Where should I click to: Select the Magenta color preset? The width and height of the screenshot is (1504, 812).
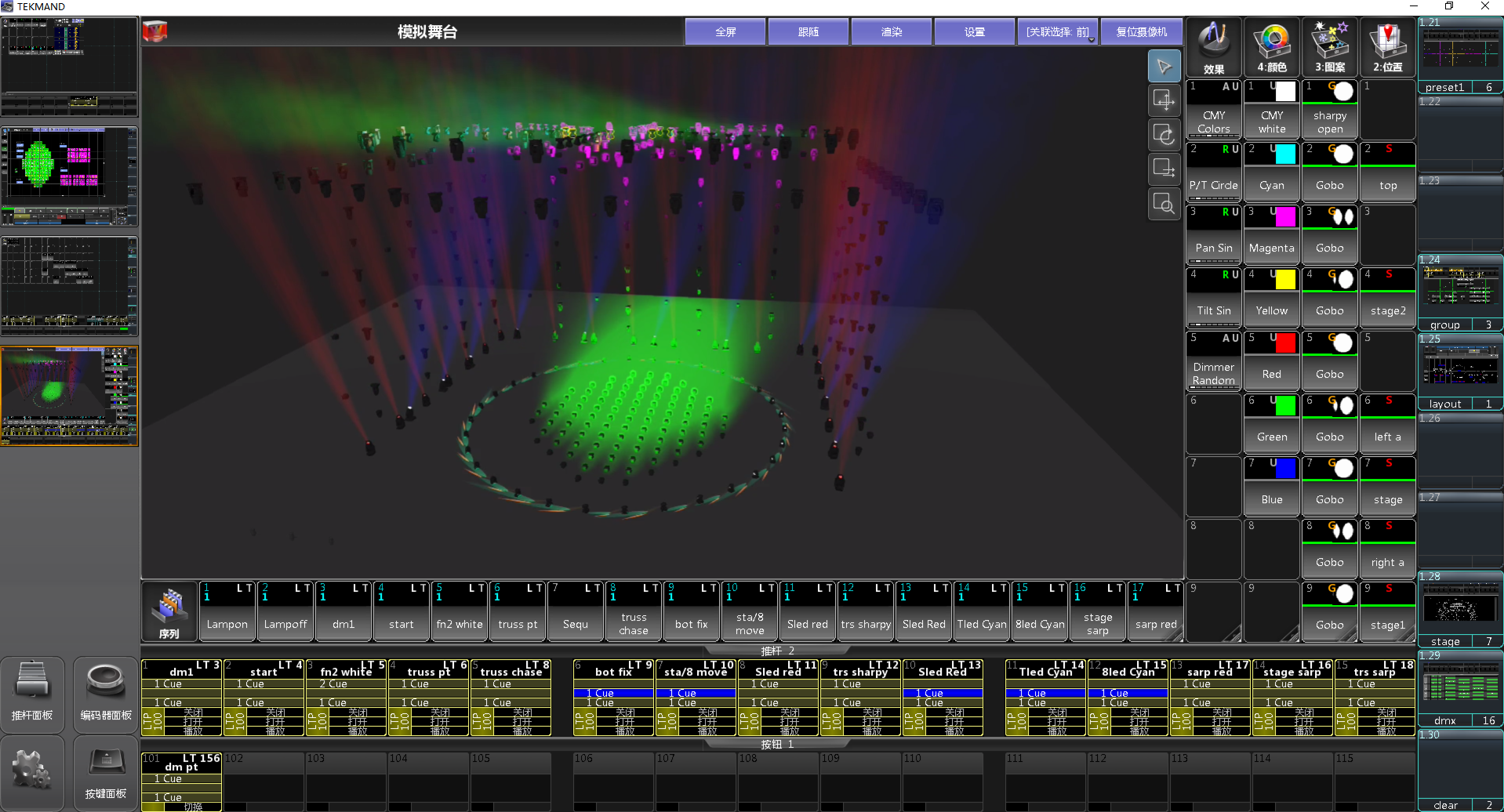1271,235
